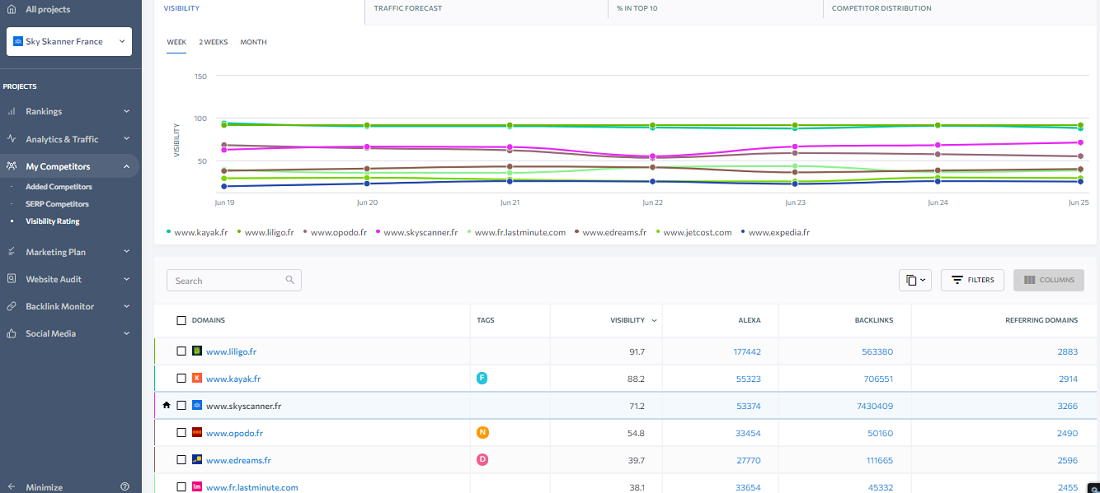Expand the Marketing Plan chevron
This screenshot has width=1100, height=493.
[126, 252]
